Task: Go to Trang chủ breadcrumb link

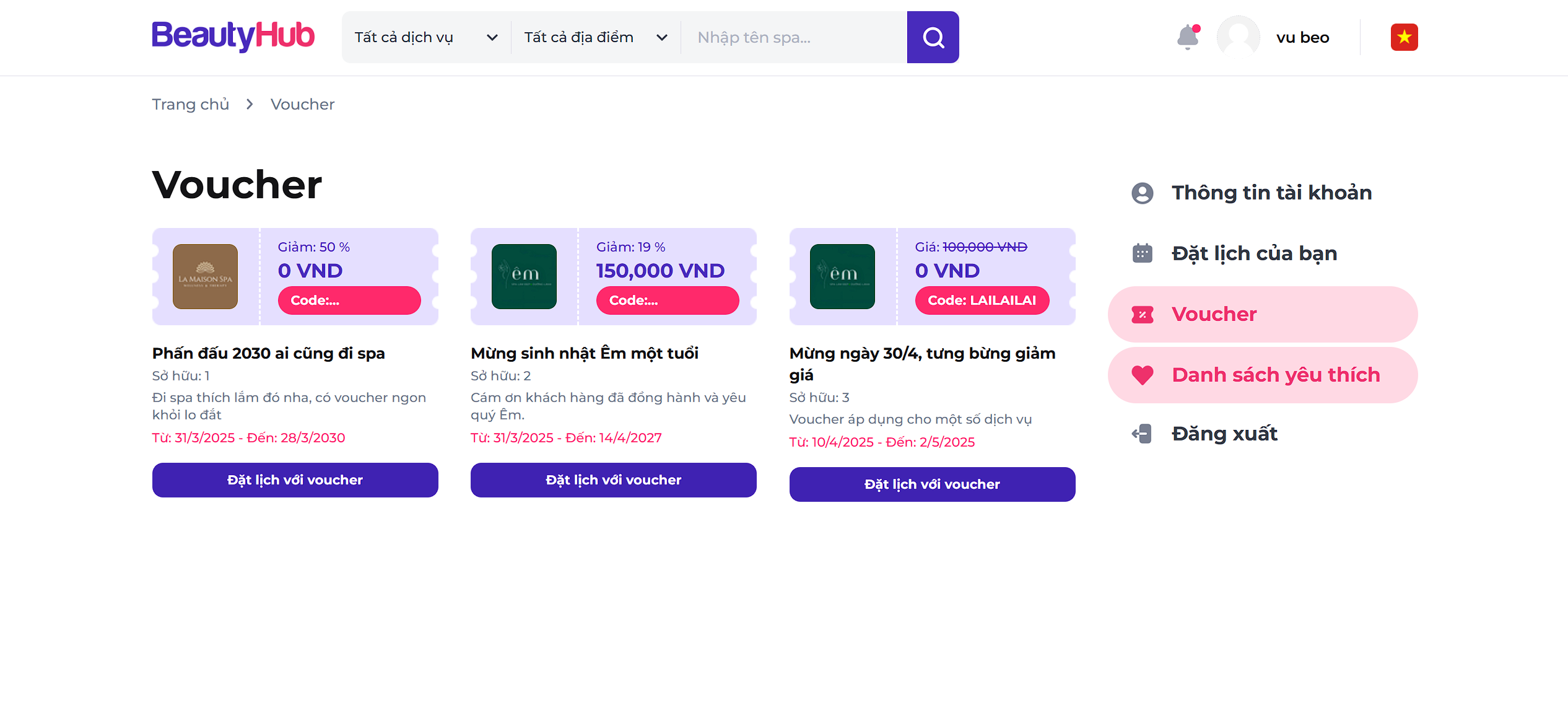Action: (190, 104)
